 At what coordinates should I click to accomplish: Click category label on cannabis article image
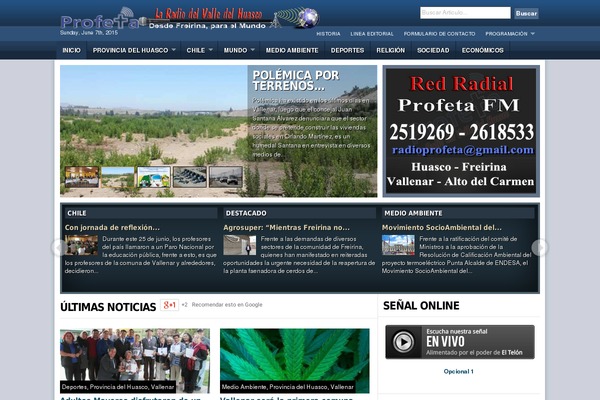click(x=287, y=387)
